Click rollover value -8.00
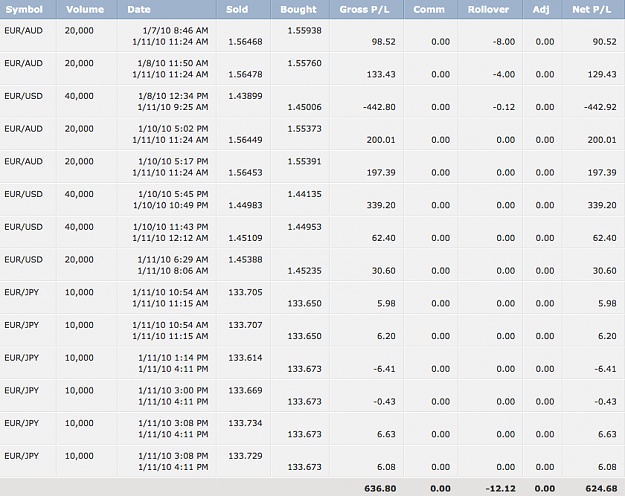Screen dimensions: 625x496 tap(503, 42)
